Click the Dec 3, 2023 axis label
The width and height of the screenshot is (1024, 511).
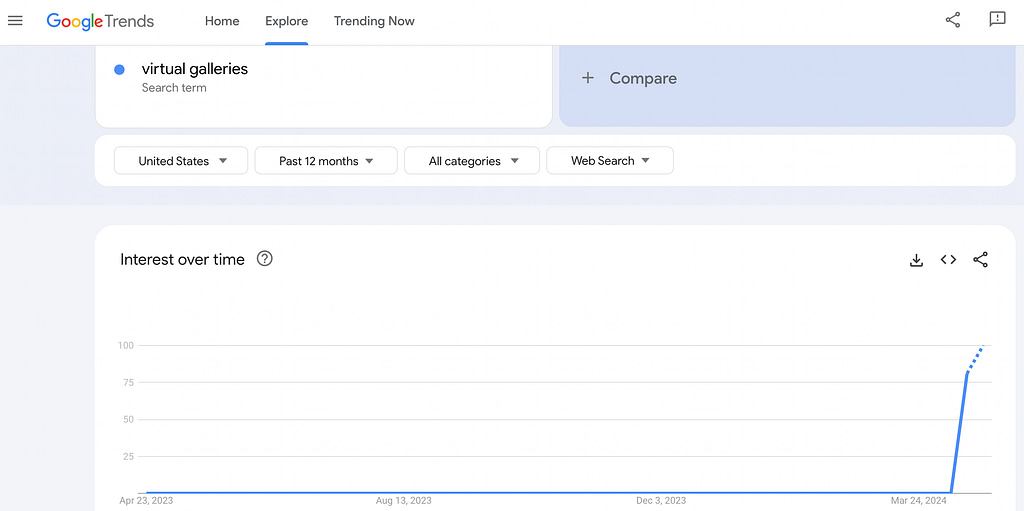tap(661, 501)
